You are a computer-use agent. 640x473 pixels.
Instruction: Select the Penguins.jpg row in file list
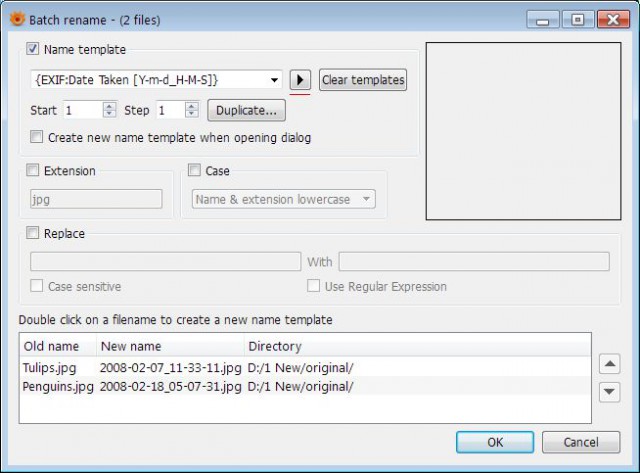point(305,386)
